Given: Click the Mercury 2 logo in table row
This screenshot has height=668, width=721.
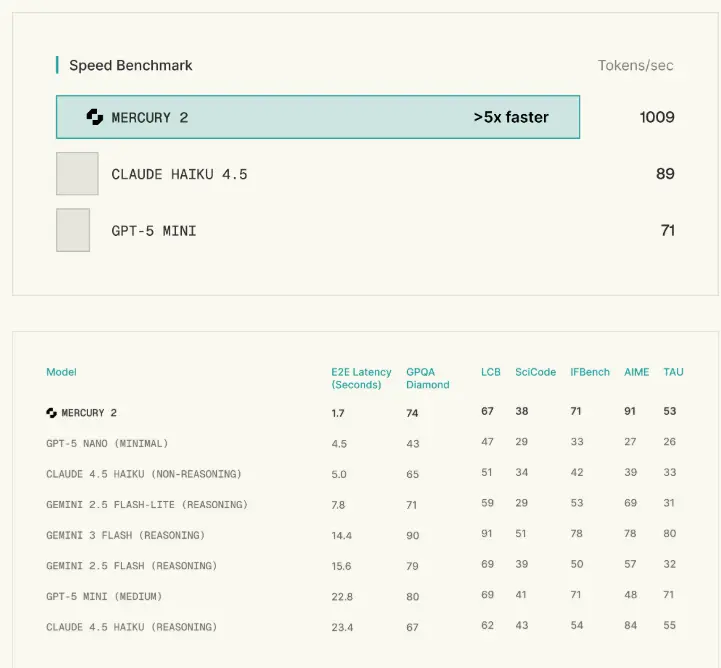Looking at the screenshot, I should pyautogui.click(x=51, y=413).
